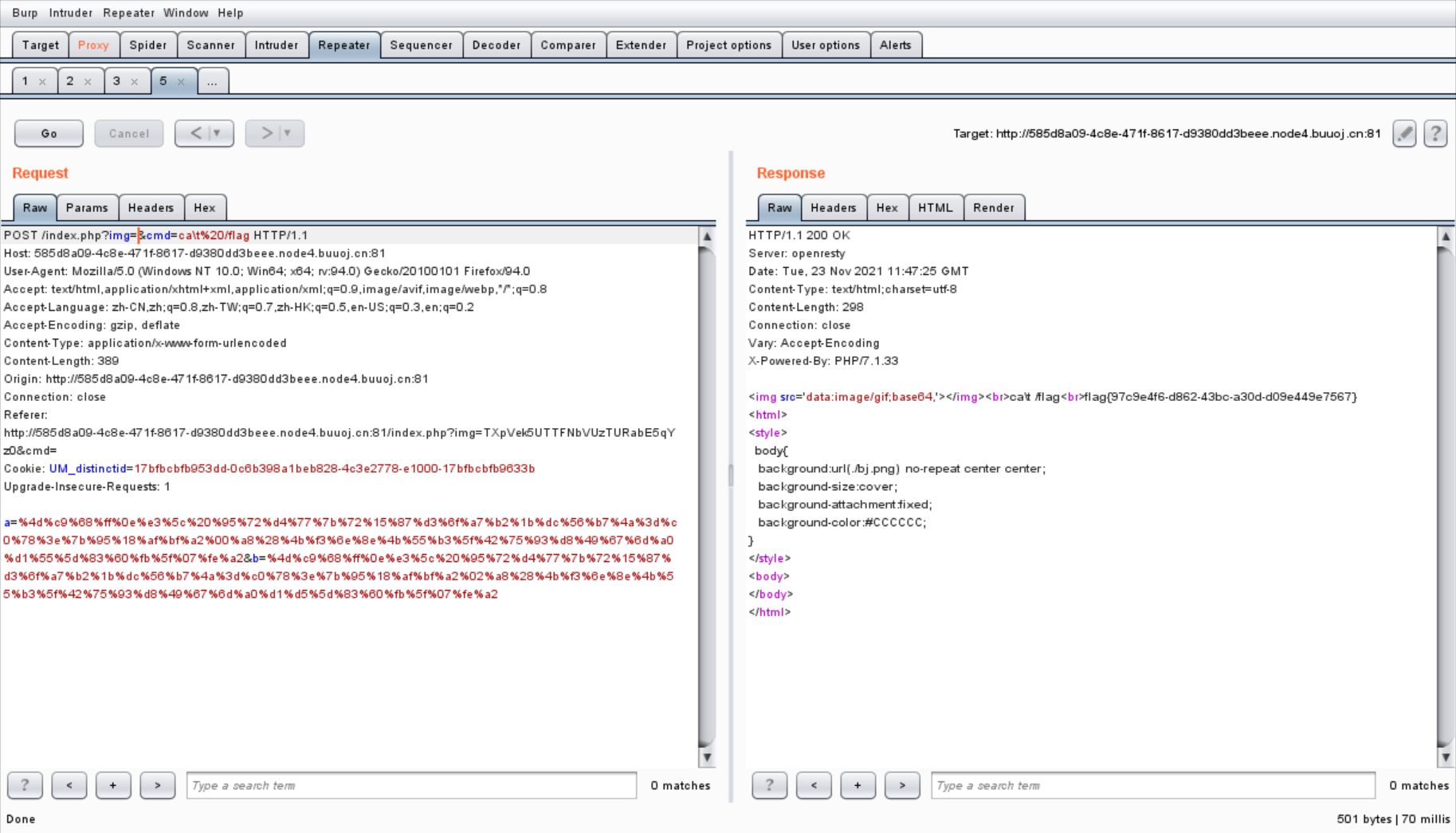1456x833 pixels.
Task: Select the response Render tab
Action: (994, 207)
